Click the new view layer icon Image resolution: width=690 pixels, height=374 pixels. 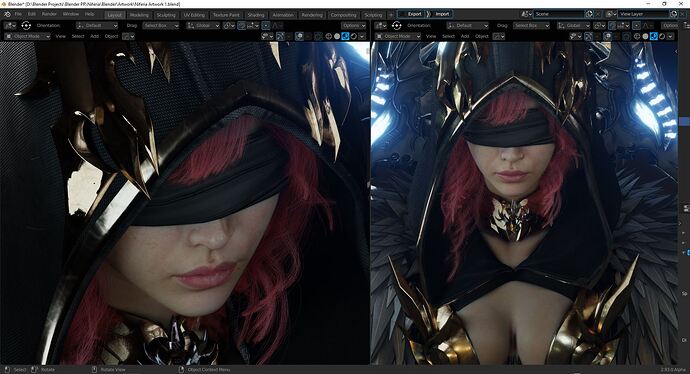(674, 14)
